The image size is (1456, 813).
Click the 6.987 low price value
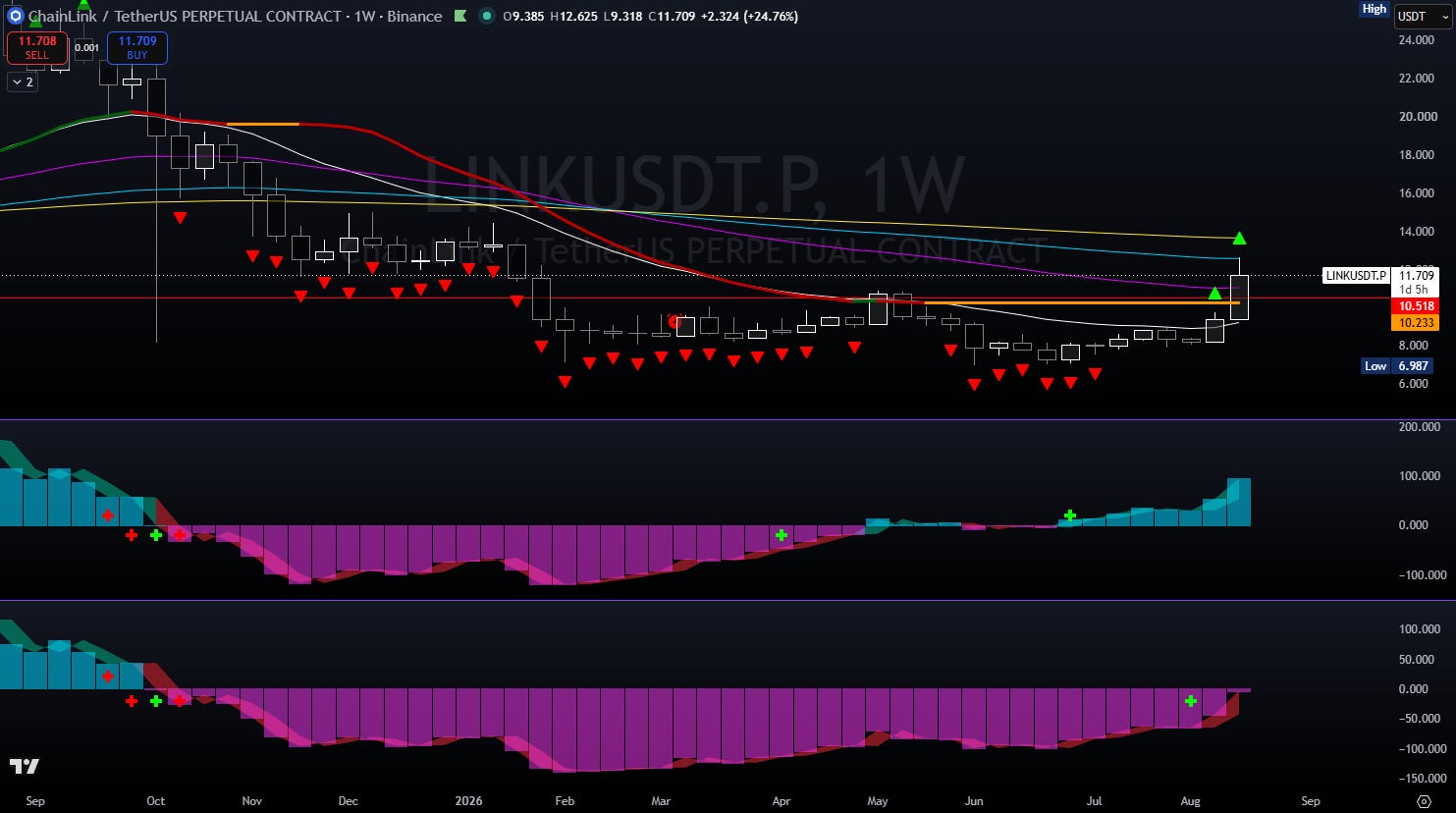(1413, 366)
